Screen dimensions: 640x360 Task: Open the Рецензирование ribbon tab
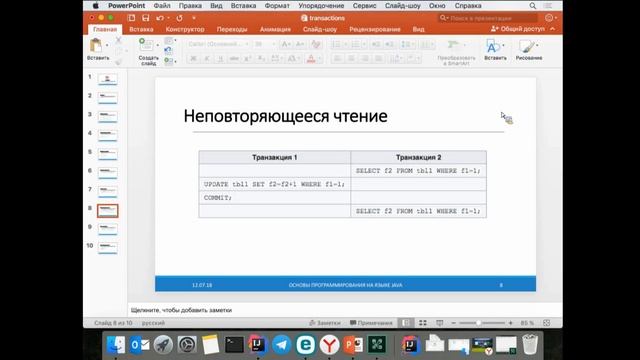[375, 29]
